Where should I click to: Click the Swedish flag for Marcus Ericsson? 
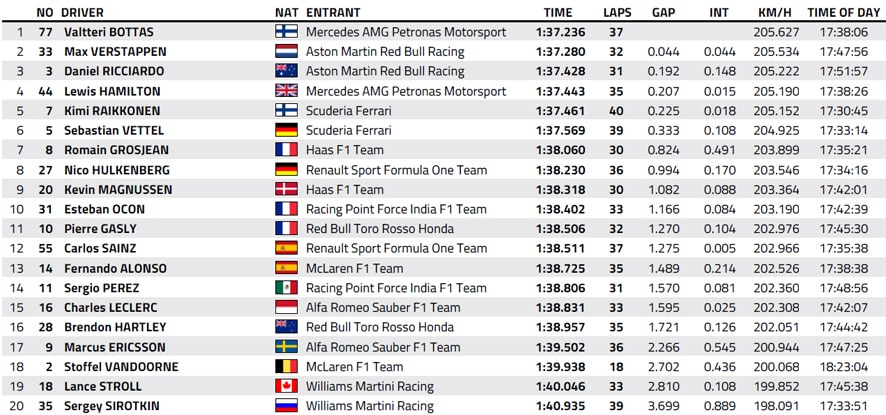pyautogui.click(x=286, y=347)
